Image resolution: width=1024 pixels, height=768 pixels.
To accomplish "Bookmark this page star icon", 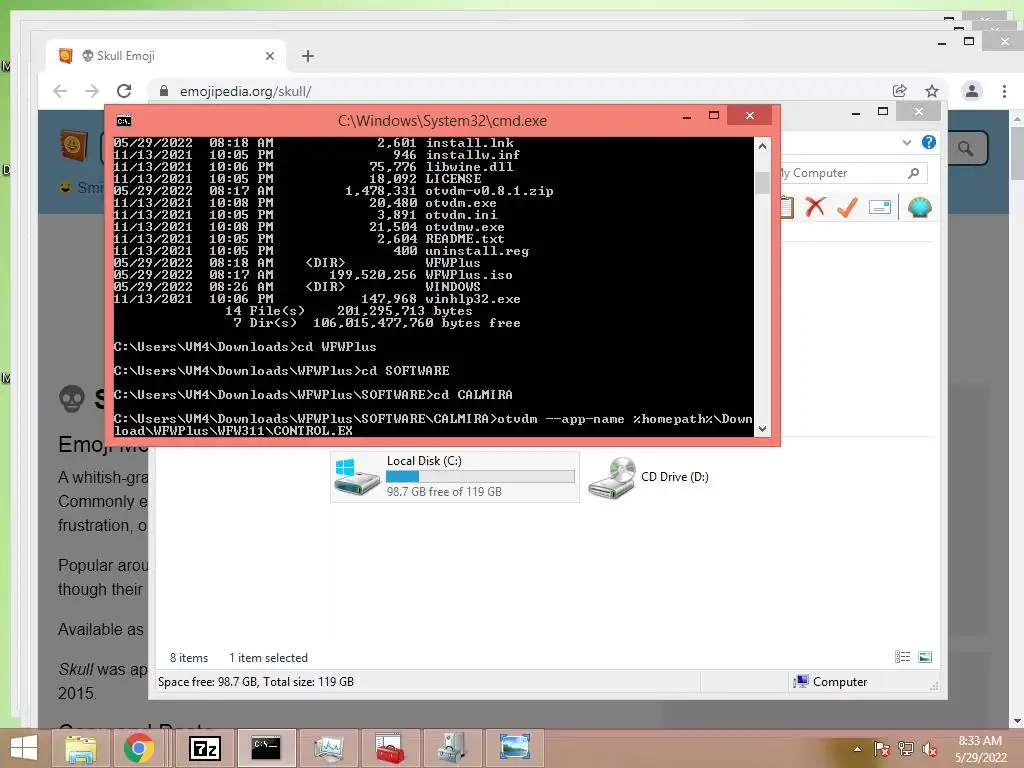I will [932, 91].
